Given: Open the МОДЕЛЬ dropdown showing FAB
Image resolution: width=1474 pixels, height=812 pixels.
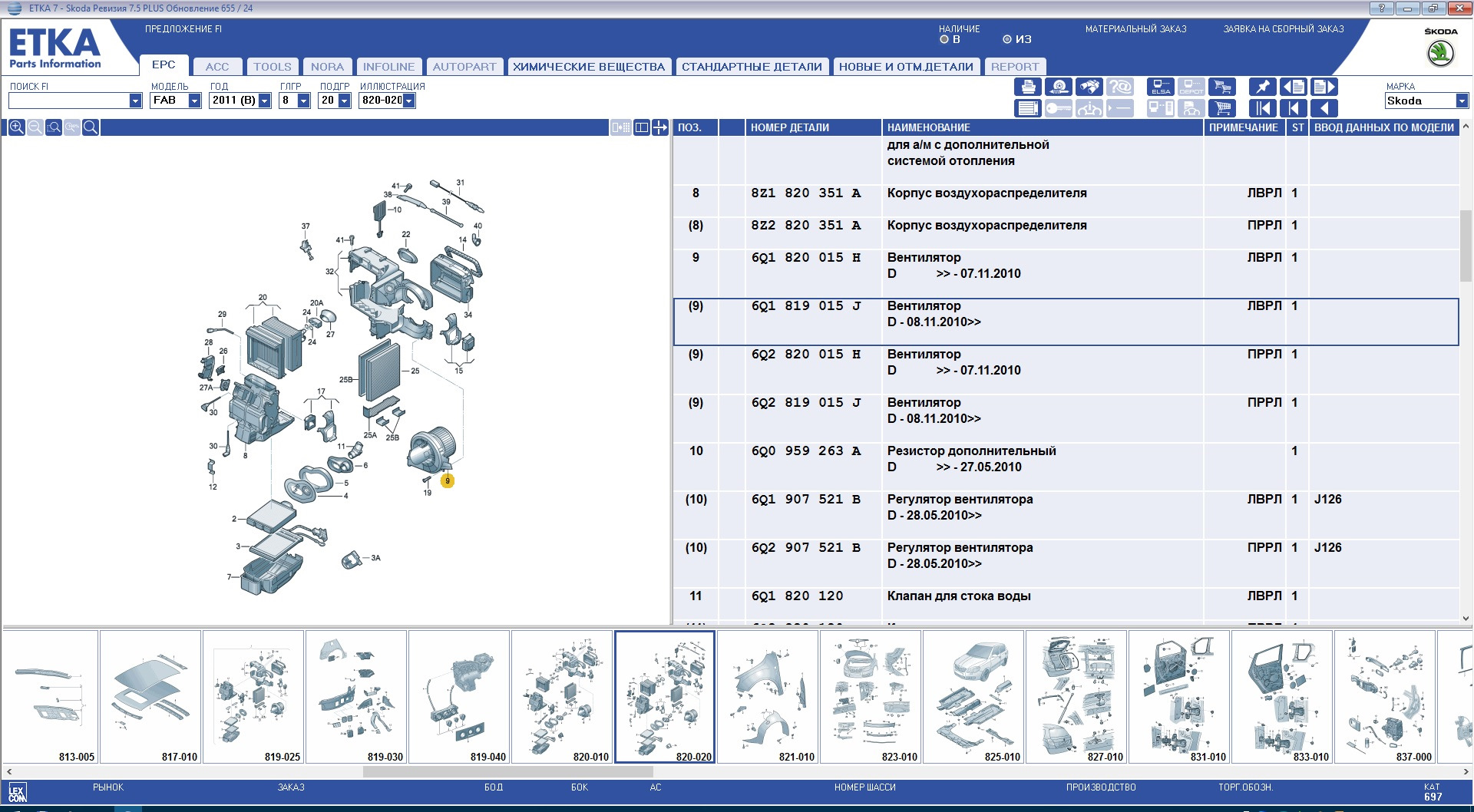Looking at the screenshot, I should point(194,101).
